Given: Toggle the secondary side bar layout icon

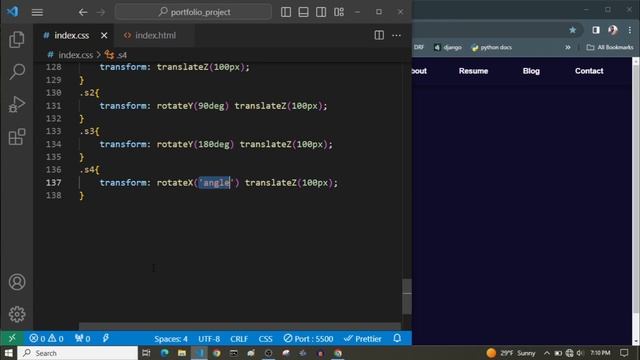Looking at the screenshot, I should [321, 12].
